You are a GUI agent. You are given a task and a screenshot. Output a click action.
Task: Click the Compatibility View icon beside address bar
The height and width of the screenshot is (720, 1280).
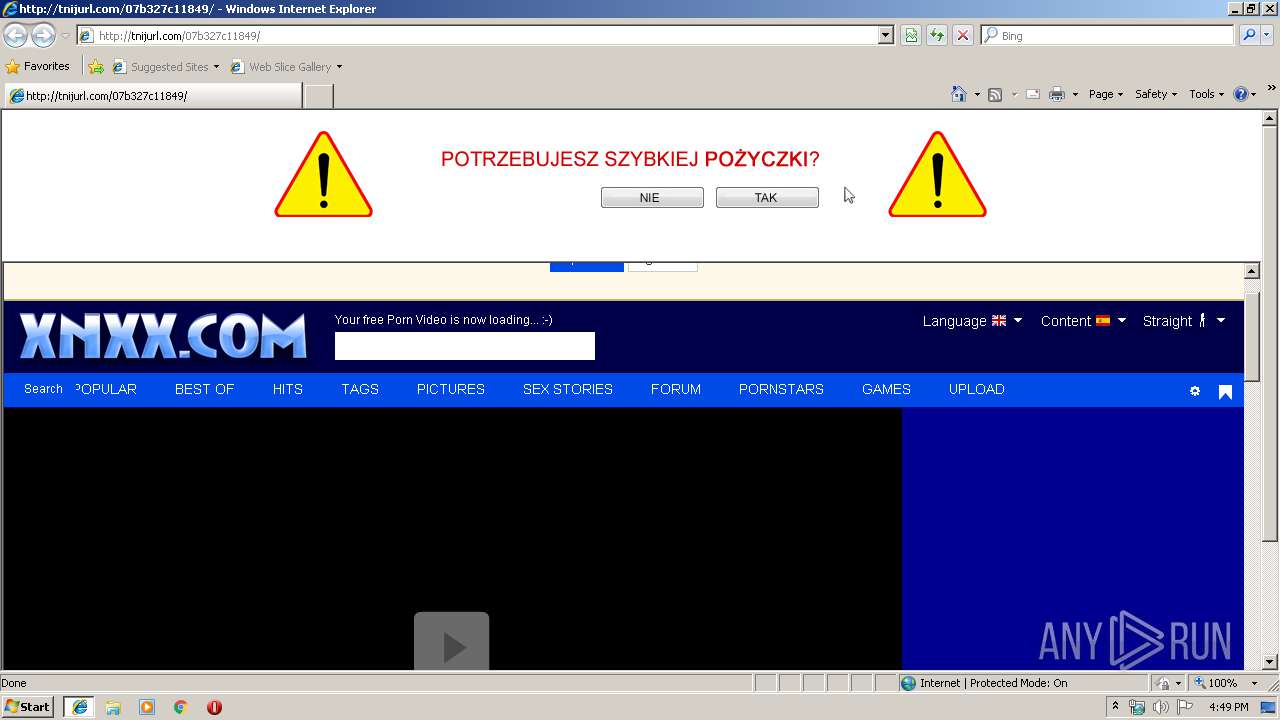[911, 35]
